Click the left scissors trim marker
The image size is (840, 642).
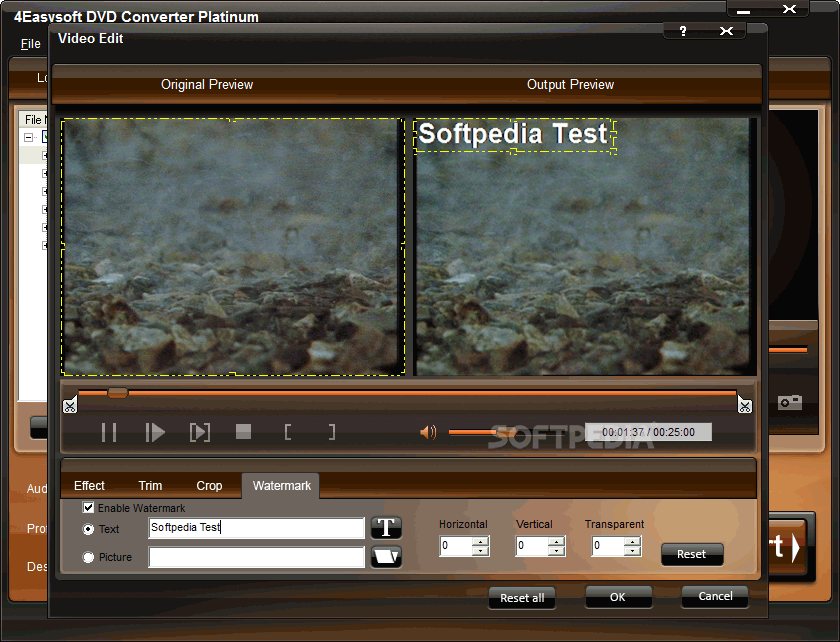[x=70, y=406]
